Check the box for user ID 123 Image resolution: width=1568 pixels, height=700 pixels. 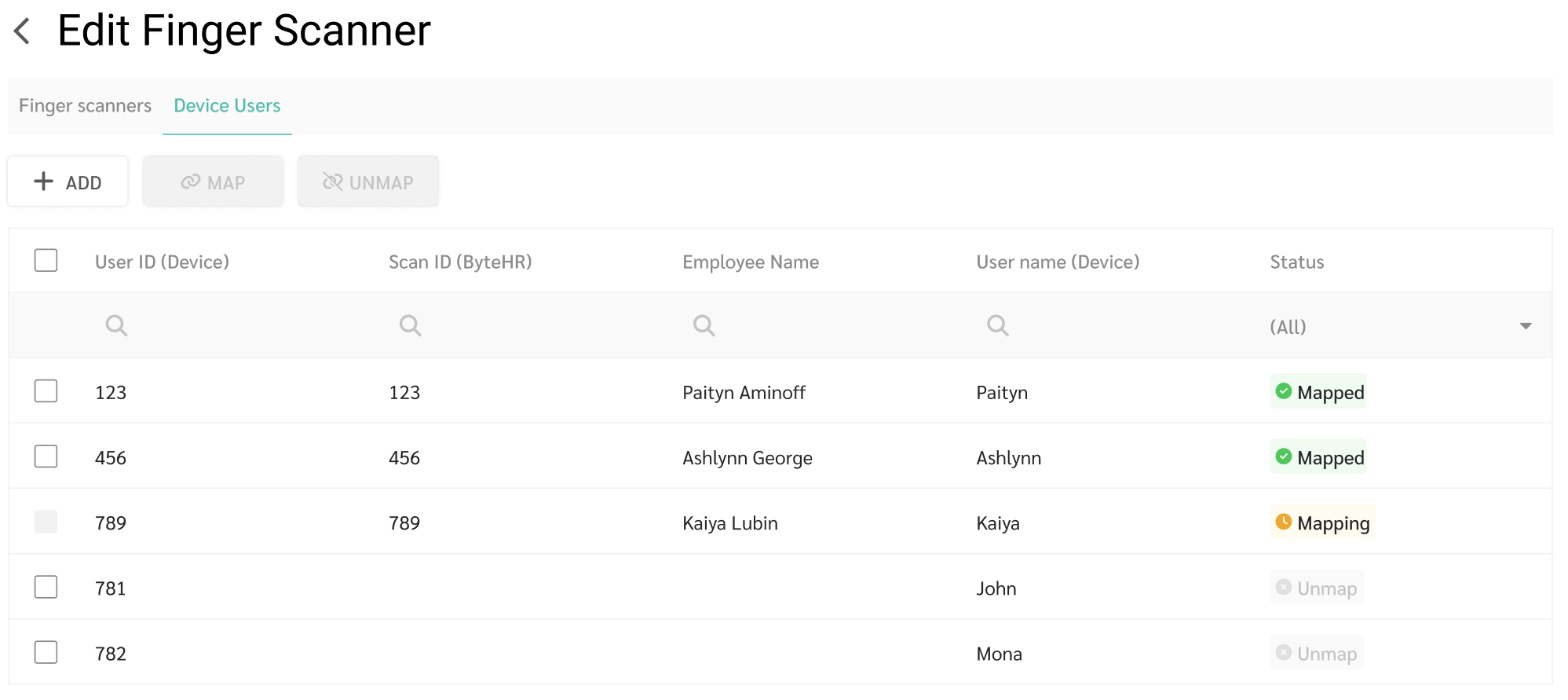[46, 390]
